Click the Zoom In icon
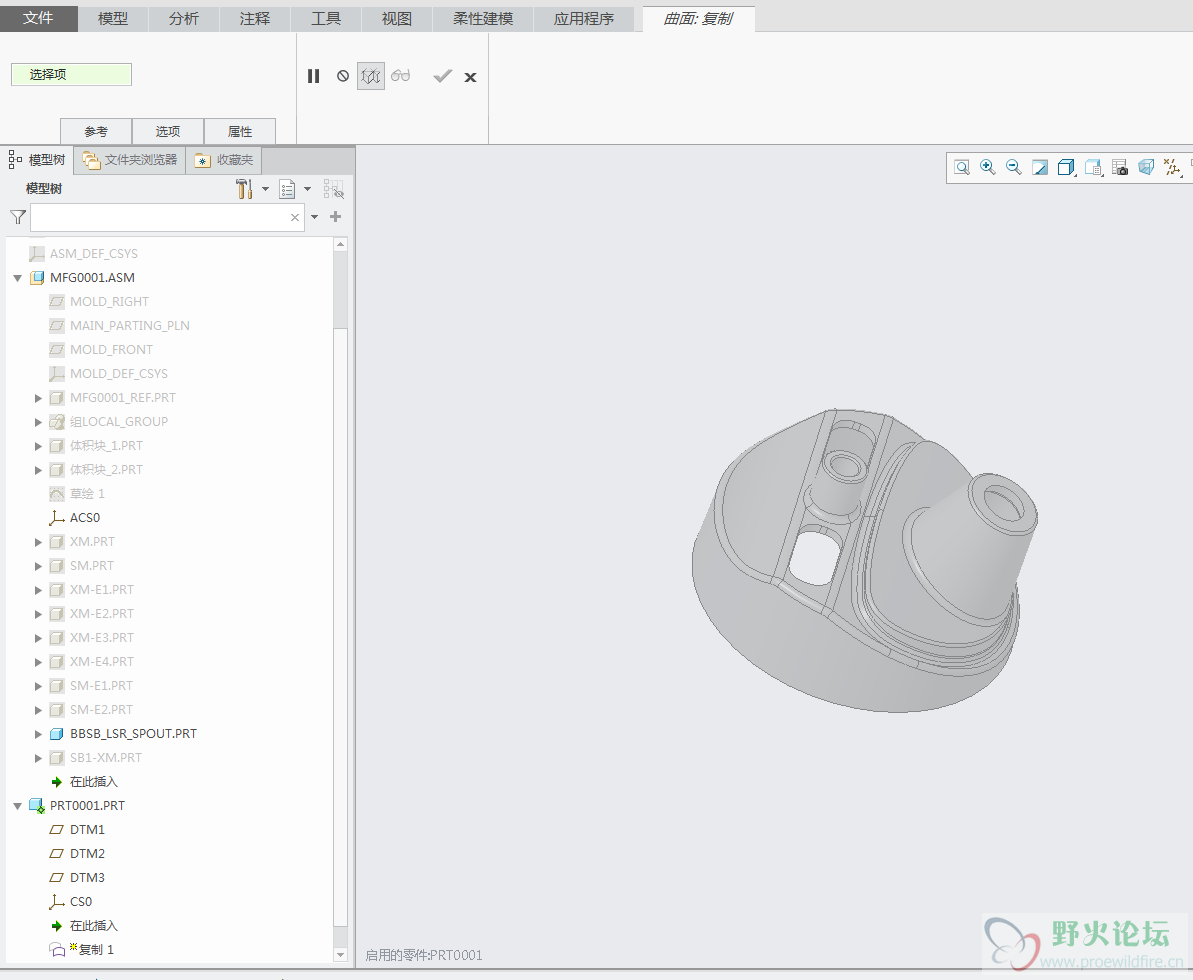Viewport: 1193px width, 980px height. [x=988, y=167]
